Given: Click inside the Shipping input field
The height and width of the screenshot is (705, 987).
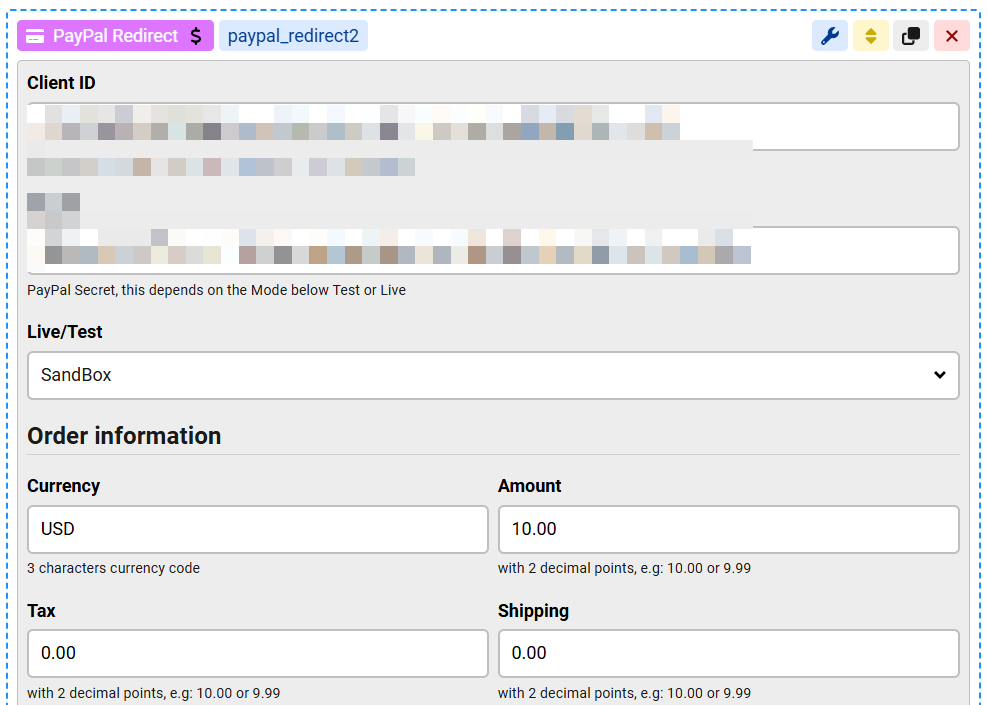Looking at the screenshot, I should coord(728,654).
